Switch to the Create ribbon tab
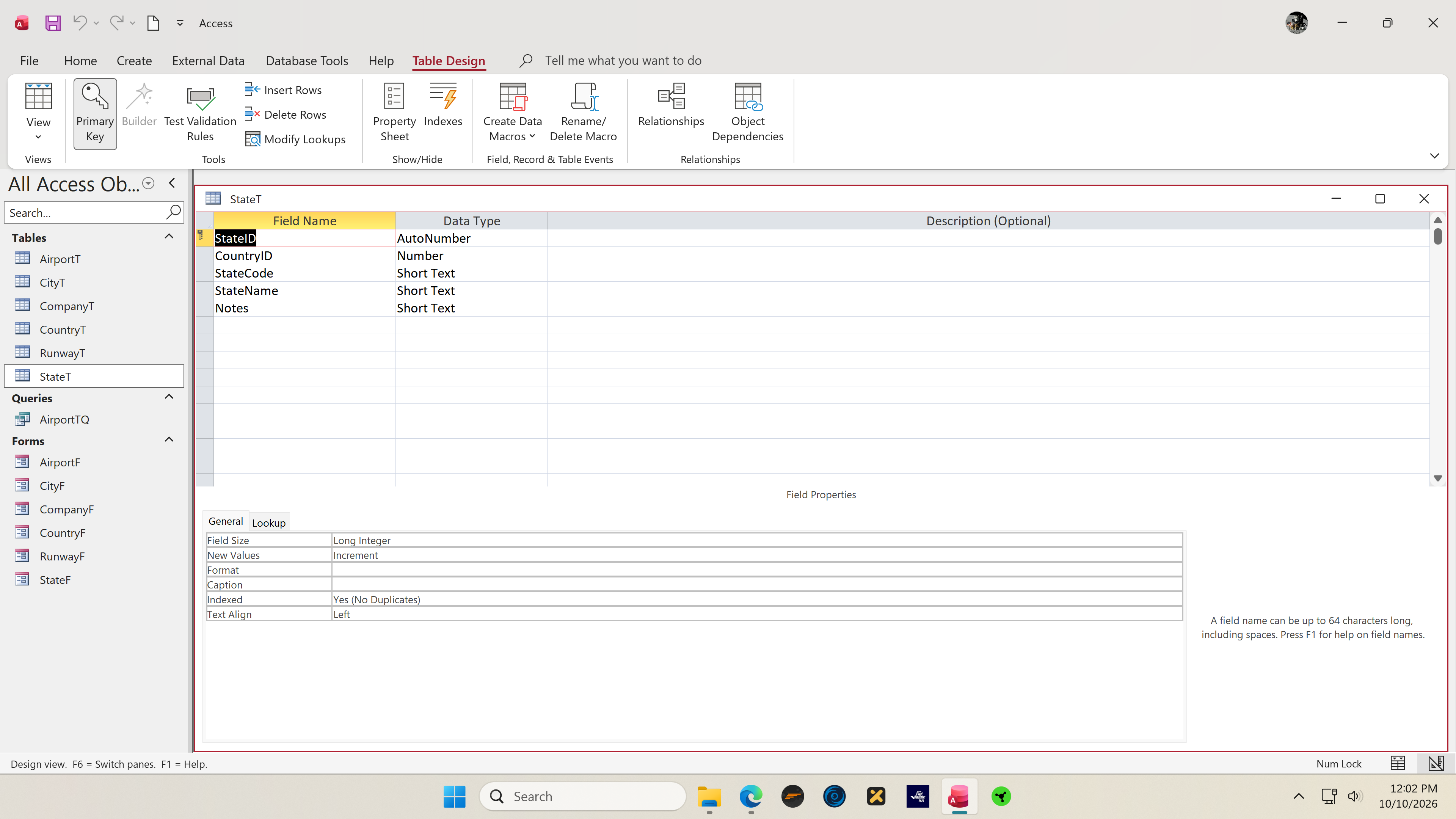 (134, 61)
